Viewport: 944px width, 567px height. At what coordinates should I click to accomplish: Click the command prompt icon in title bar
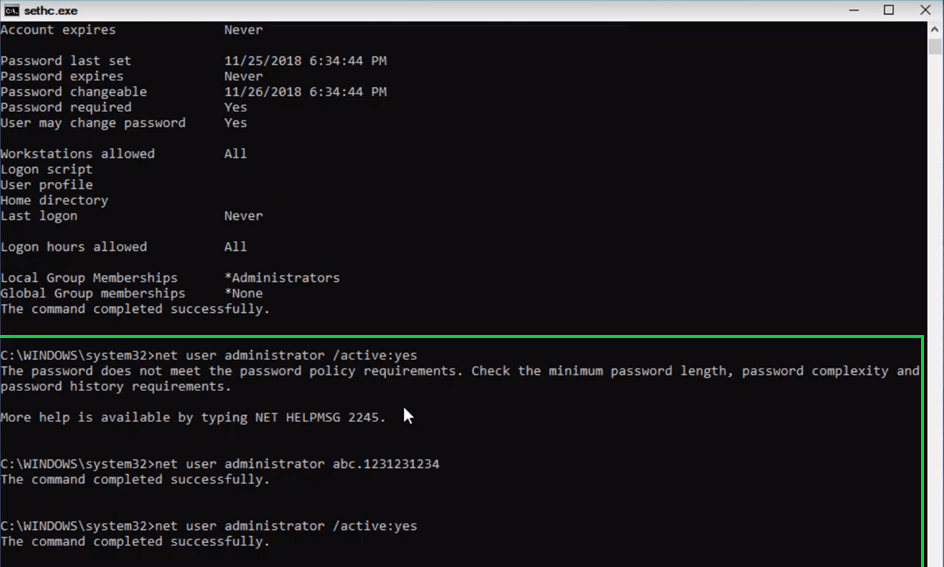[12, 10]
